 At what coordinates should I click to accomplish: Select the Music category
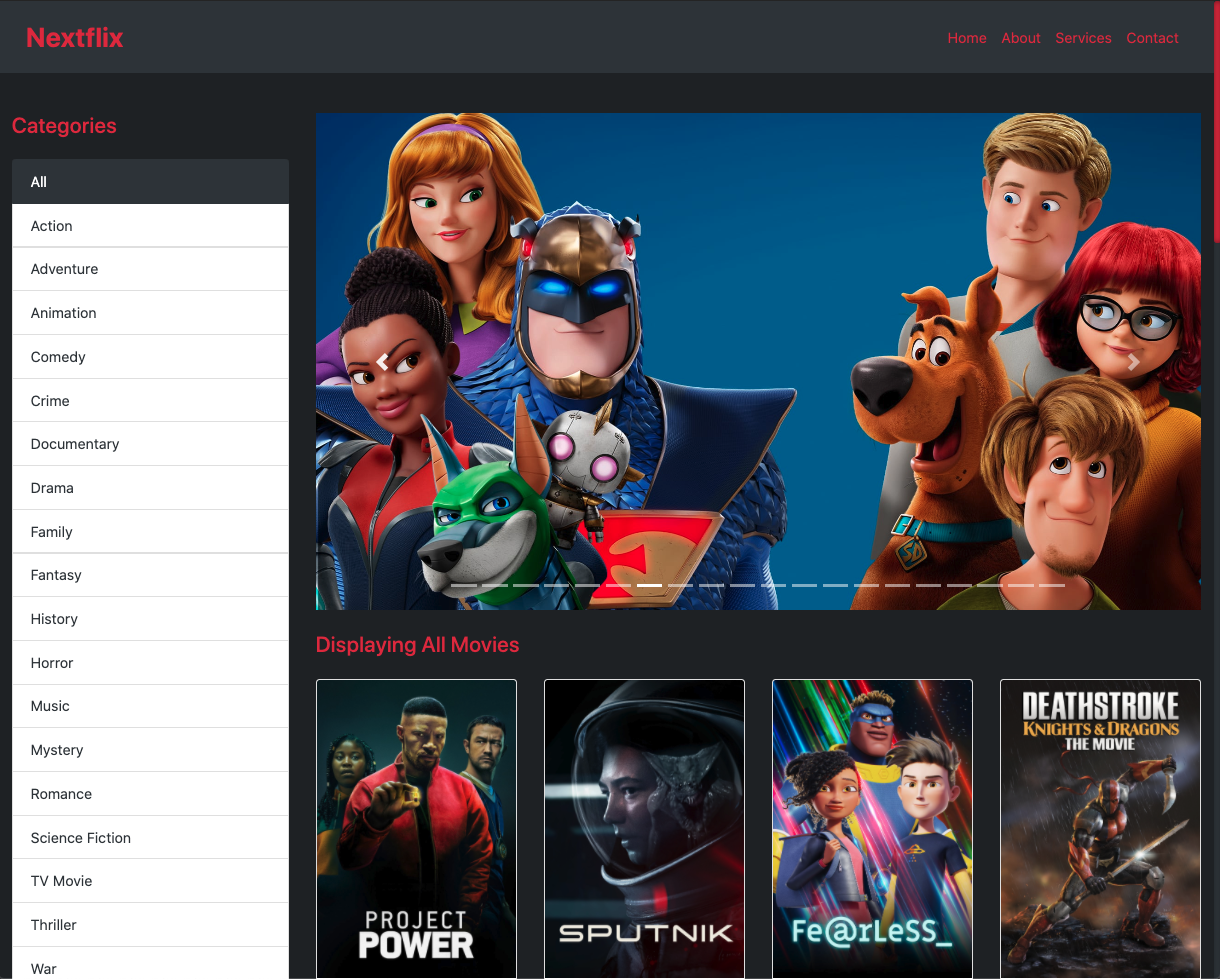click(150, 706)
